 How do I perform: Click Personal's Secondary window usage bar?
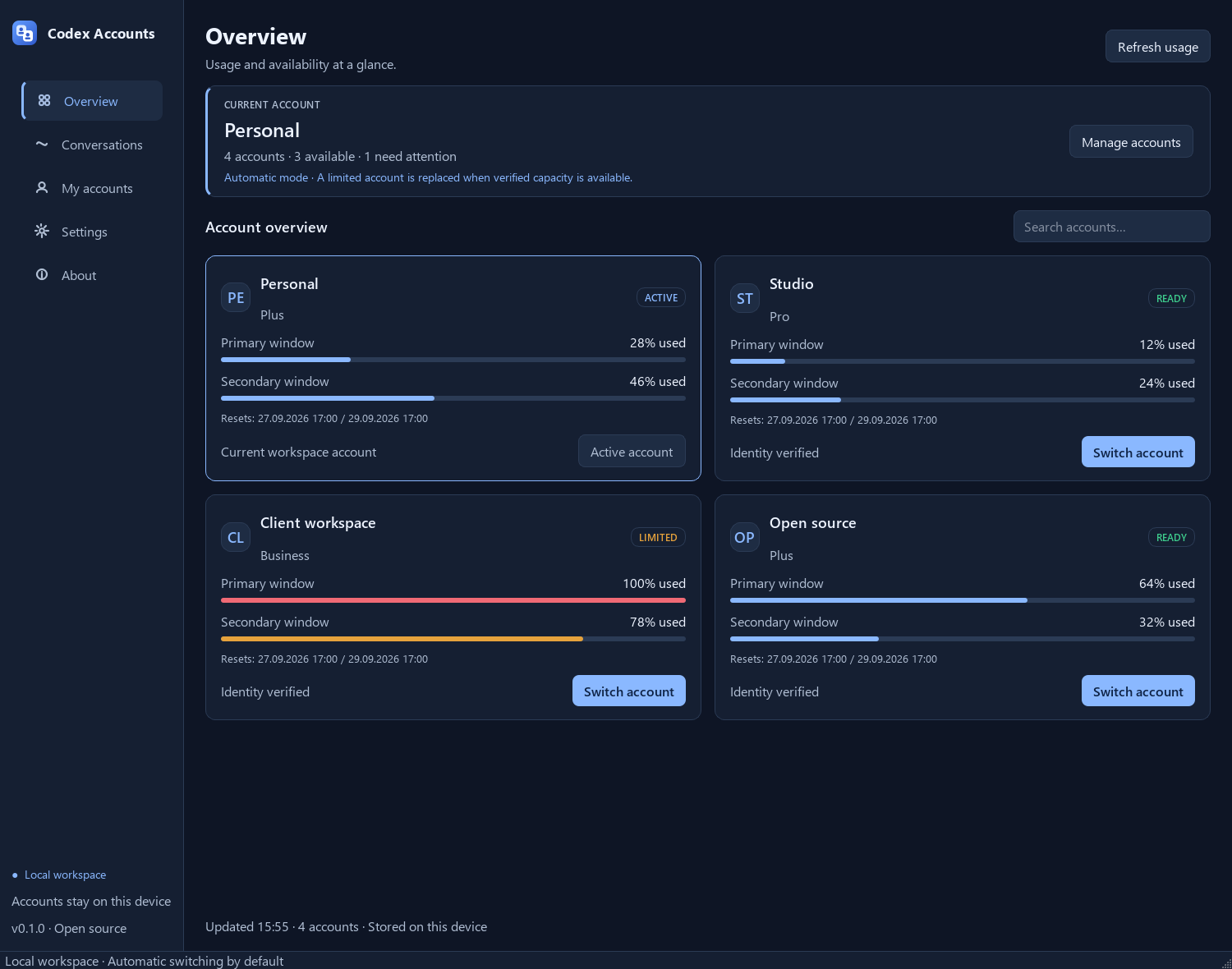click(x=453, y=398)
